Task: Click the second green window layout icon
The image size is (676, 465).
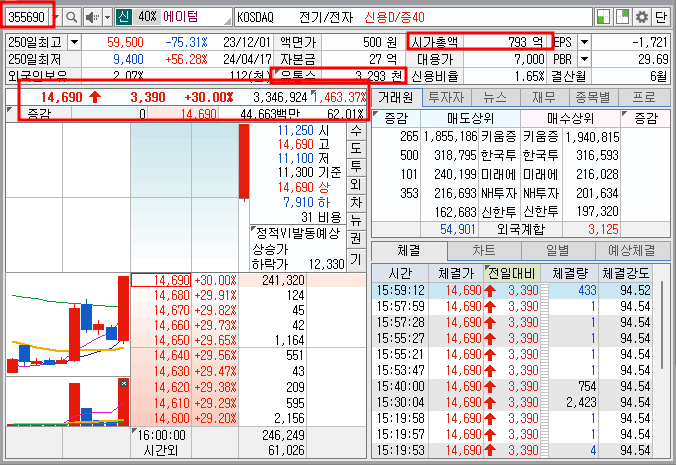Action: [622, 17]
